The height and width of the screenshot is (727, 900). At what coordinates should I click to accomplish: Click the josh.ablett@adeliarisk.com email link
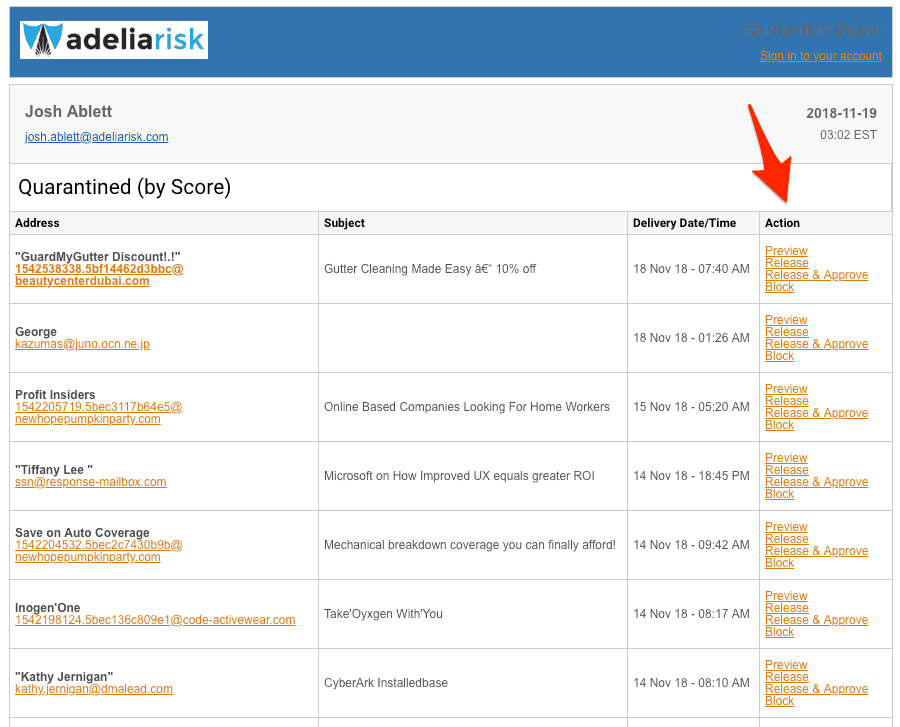click(x=96, y=137)
